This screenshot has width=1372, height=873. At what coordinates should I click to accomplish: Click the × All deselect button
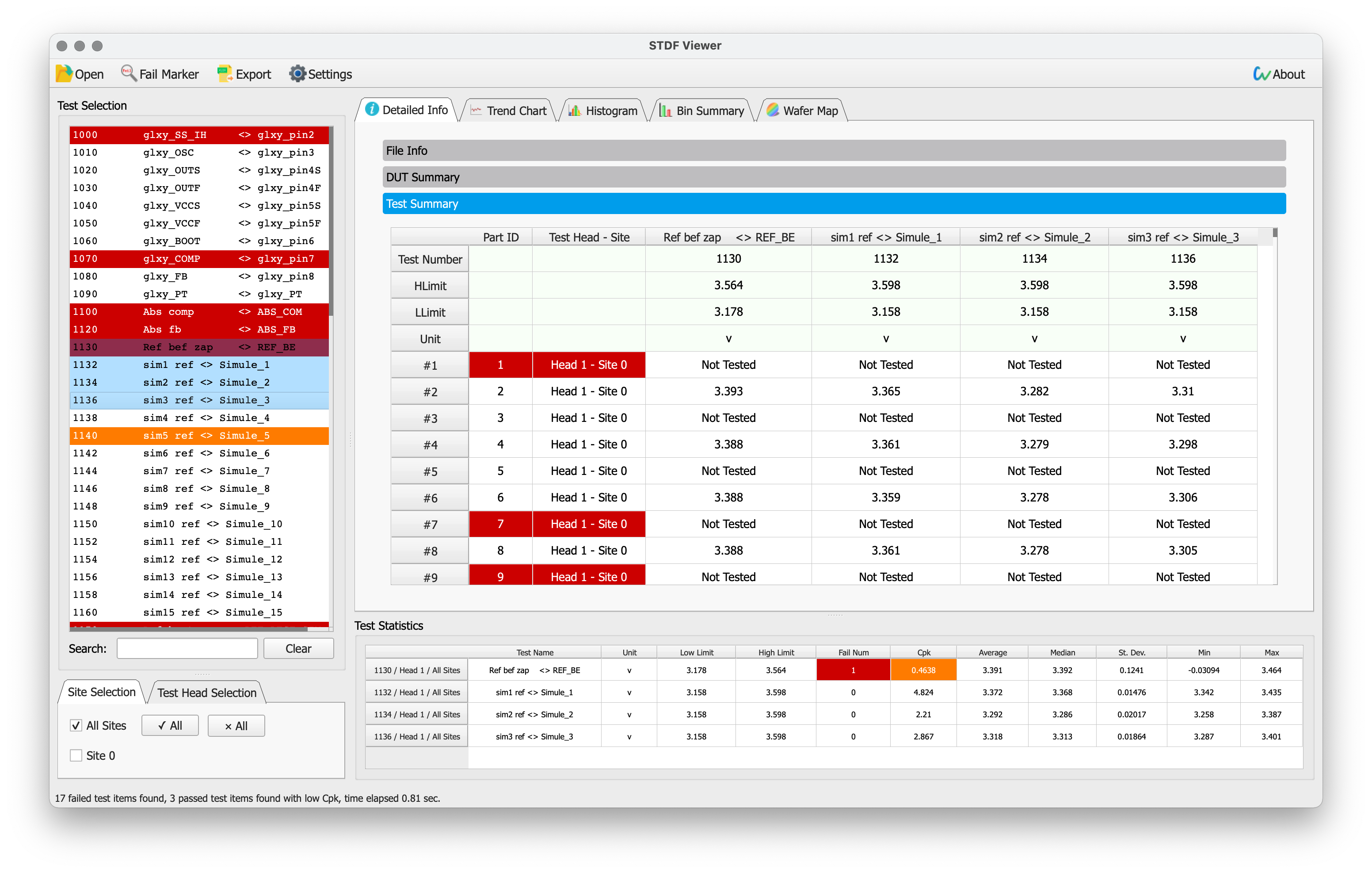(x=236, y=725)
